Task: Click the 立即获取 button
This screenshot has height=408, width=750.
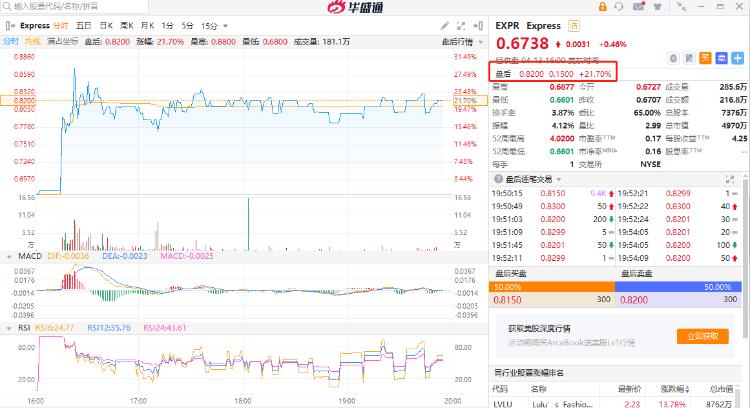Action: coord(703,336)
